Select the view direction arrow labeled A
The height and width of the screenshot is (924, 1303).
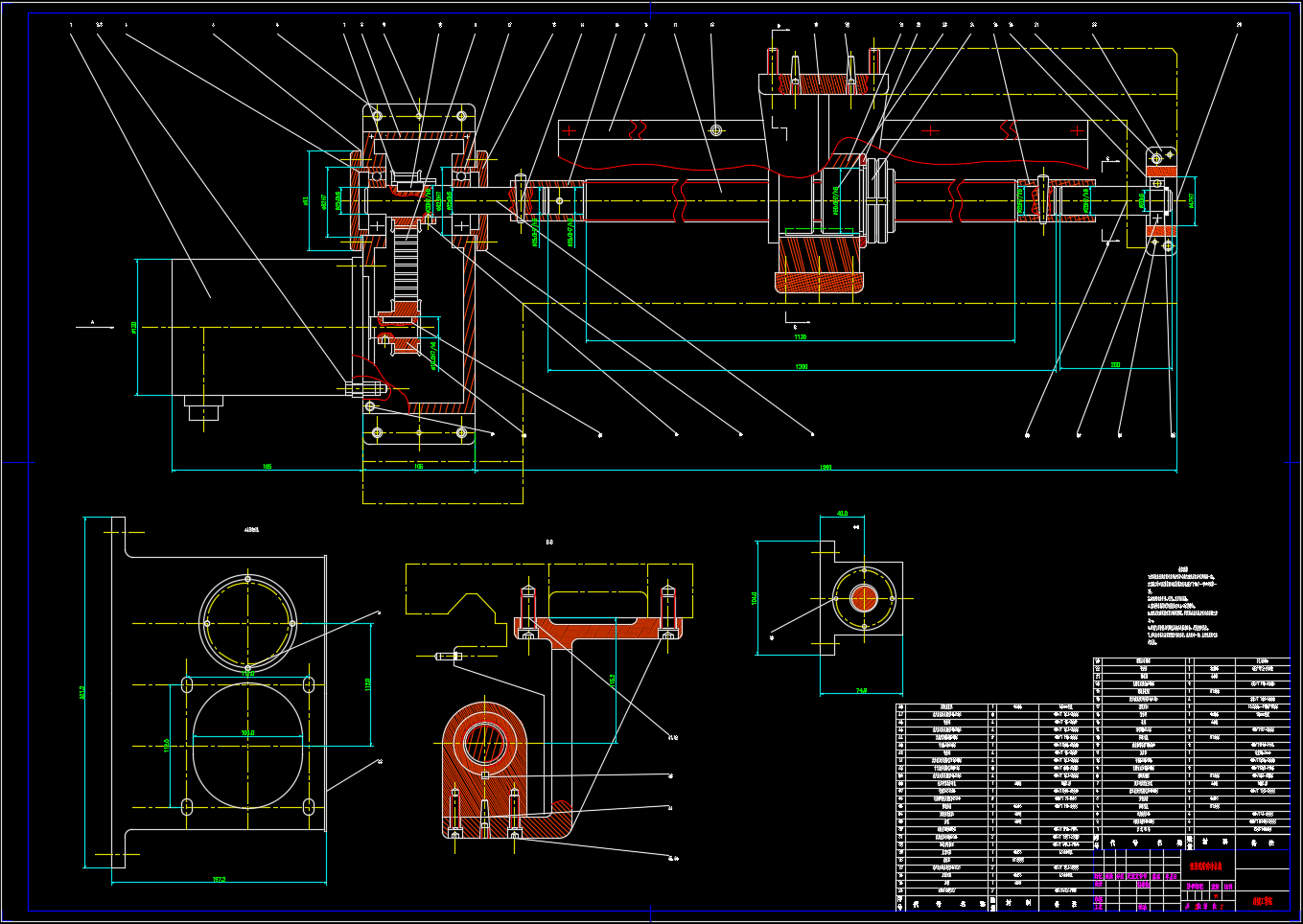(94, 326)
